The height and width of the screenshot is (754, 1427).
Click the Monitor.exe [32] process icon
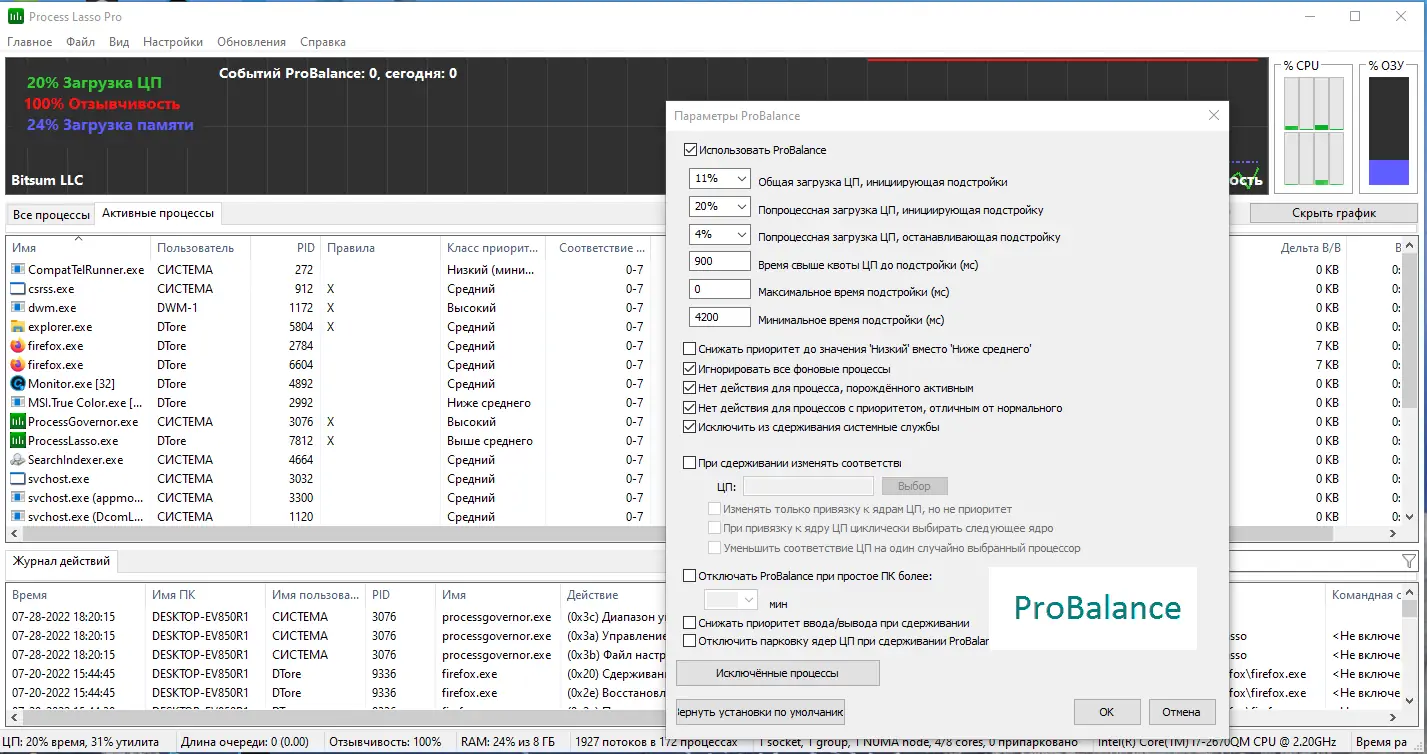18,384
